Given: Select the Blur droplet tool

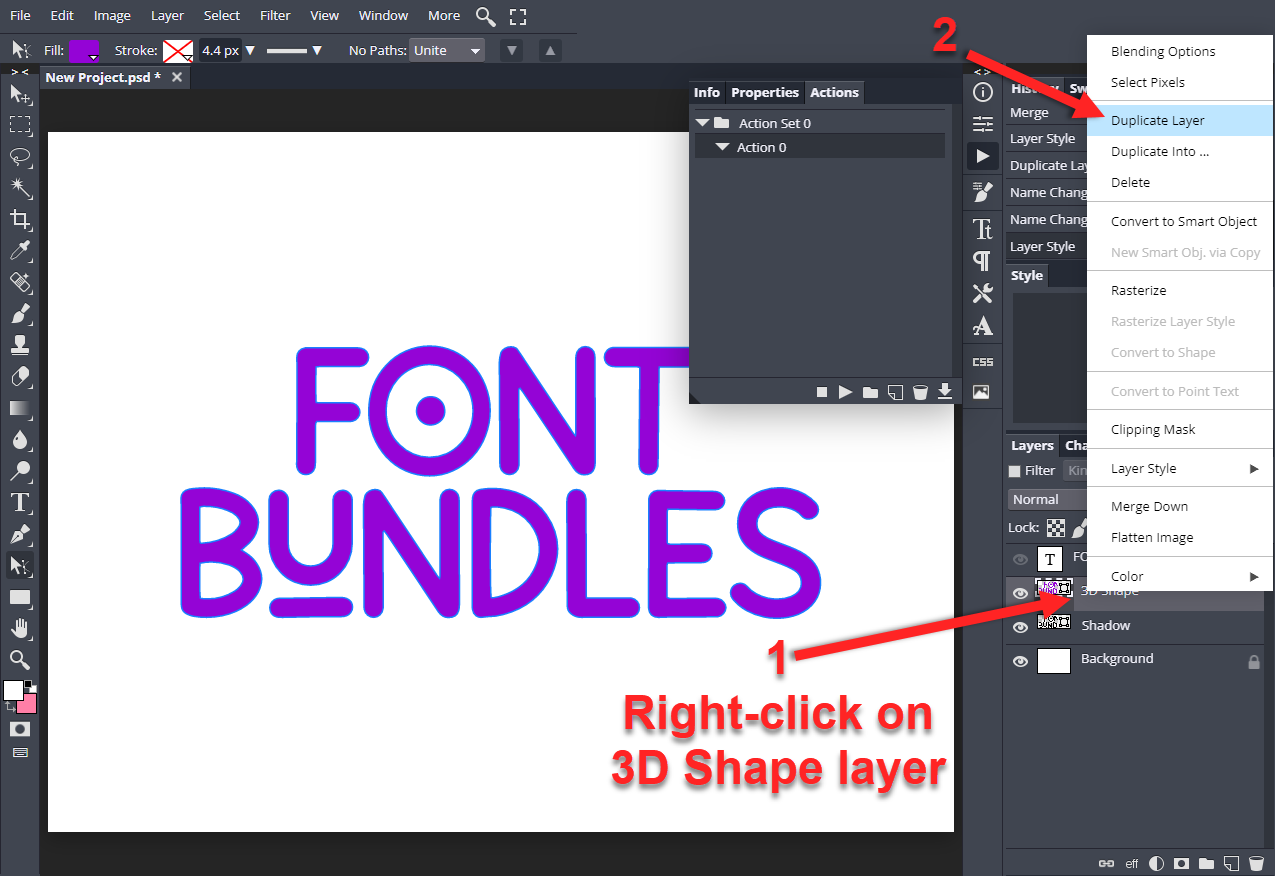Looking at the screenshot, I should coord(20,440).
